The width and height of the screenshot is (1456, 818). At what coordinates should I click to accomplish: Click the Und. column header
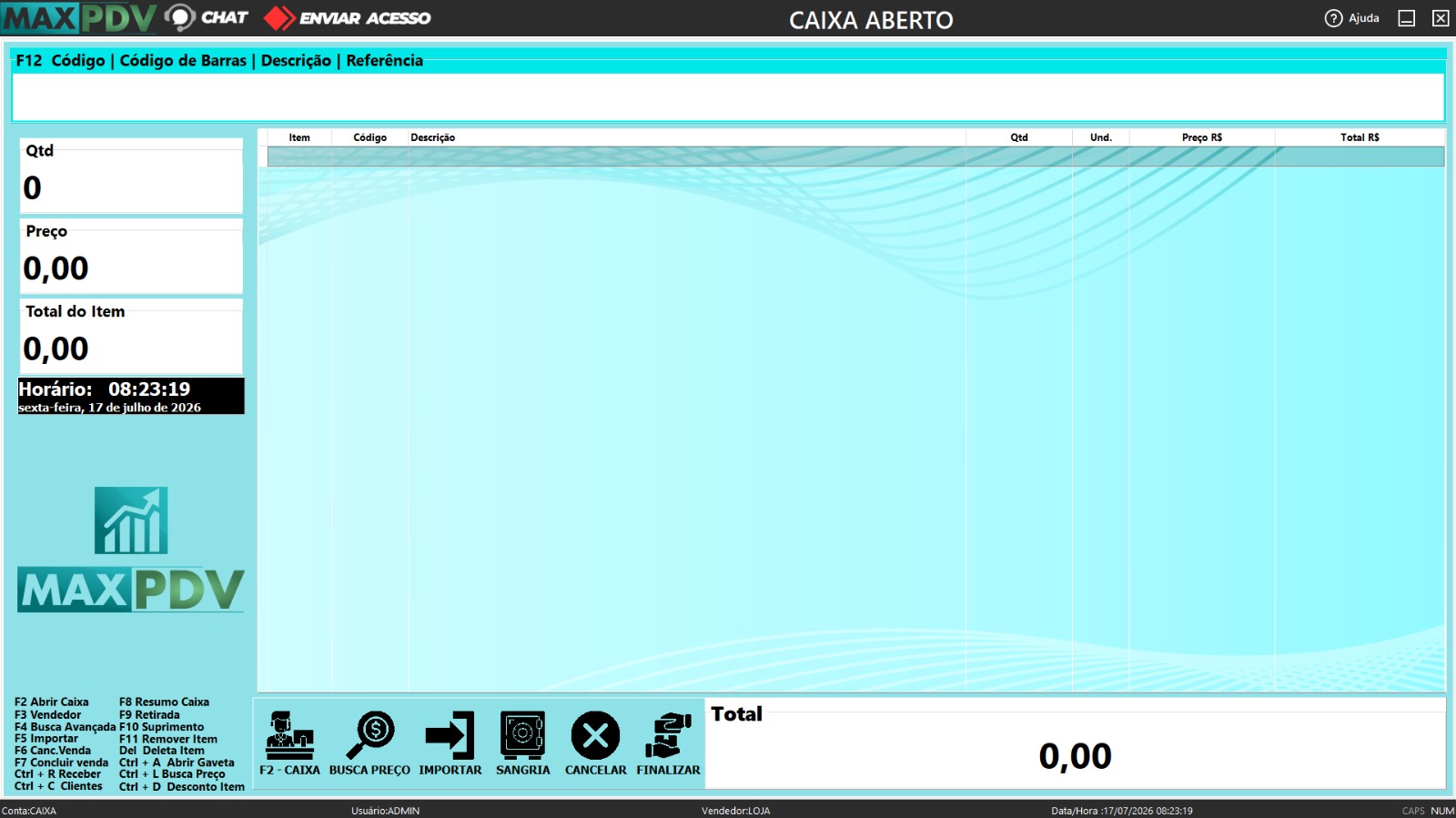tap(1101, 137)
